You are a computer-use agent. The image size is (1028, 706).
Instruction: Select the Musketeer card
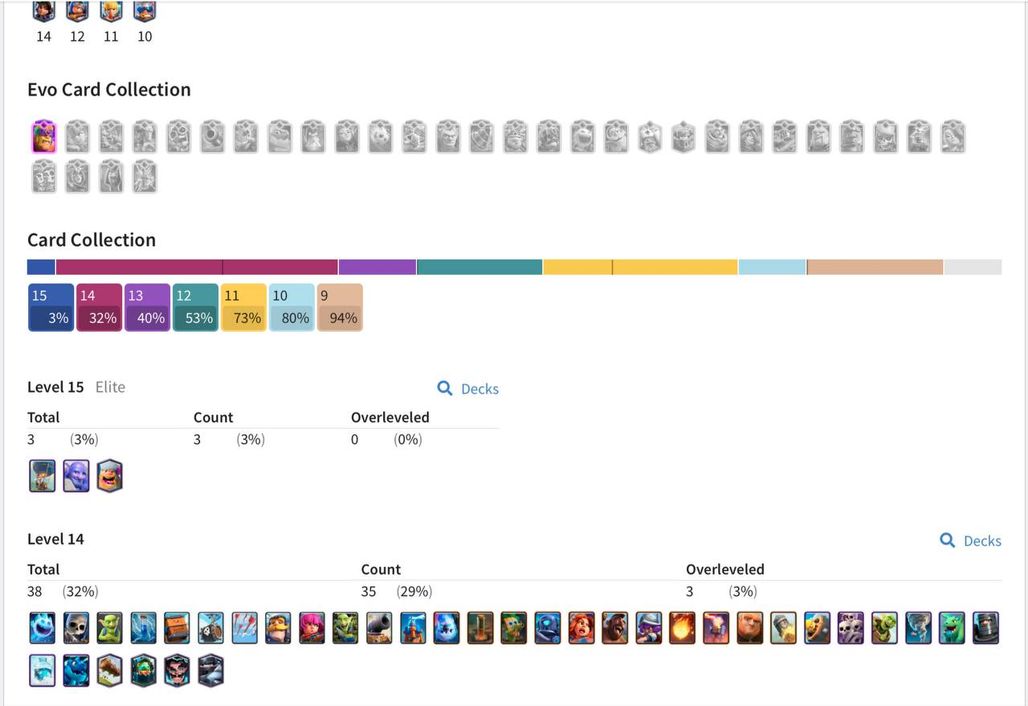[x=648, y=627]
